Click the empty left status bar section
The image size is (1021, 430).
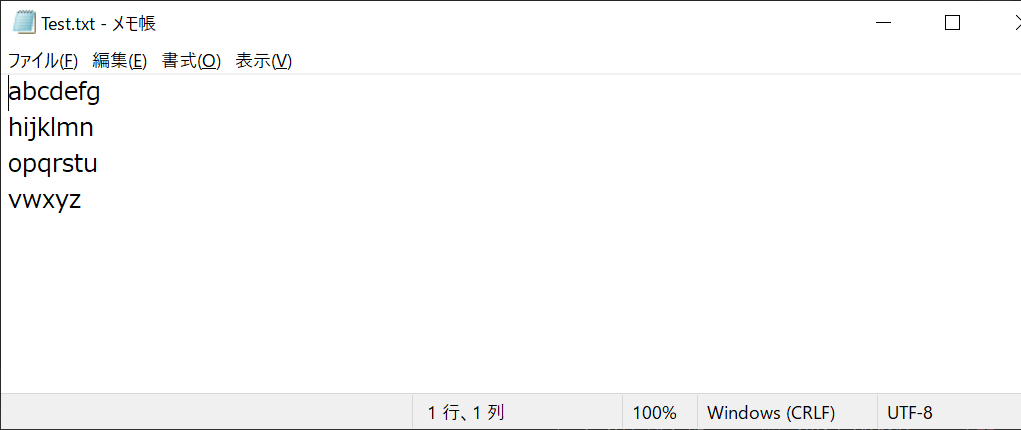(206, 412)
